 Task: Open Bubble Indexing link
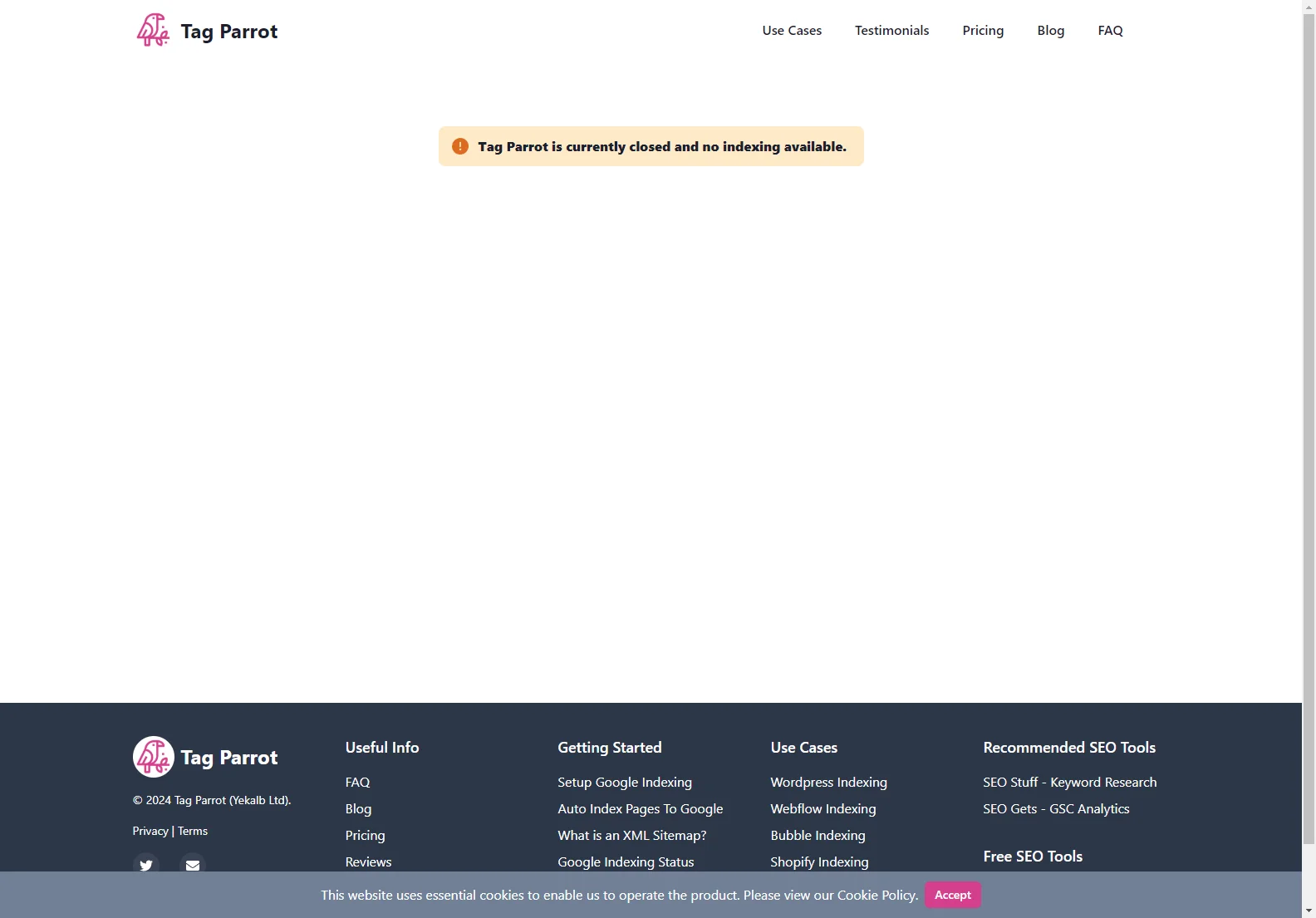coord(818,835)
